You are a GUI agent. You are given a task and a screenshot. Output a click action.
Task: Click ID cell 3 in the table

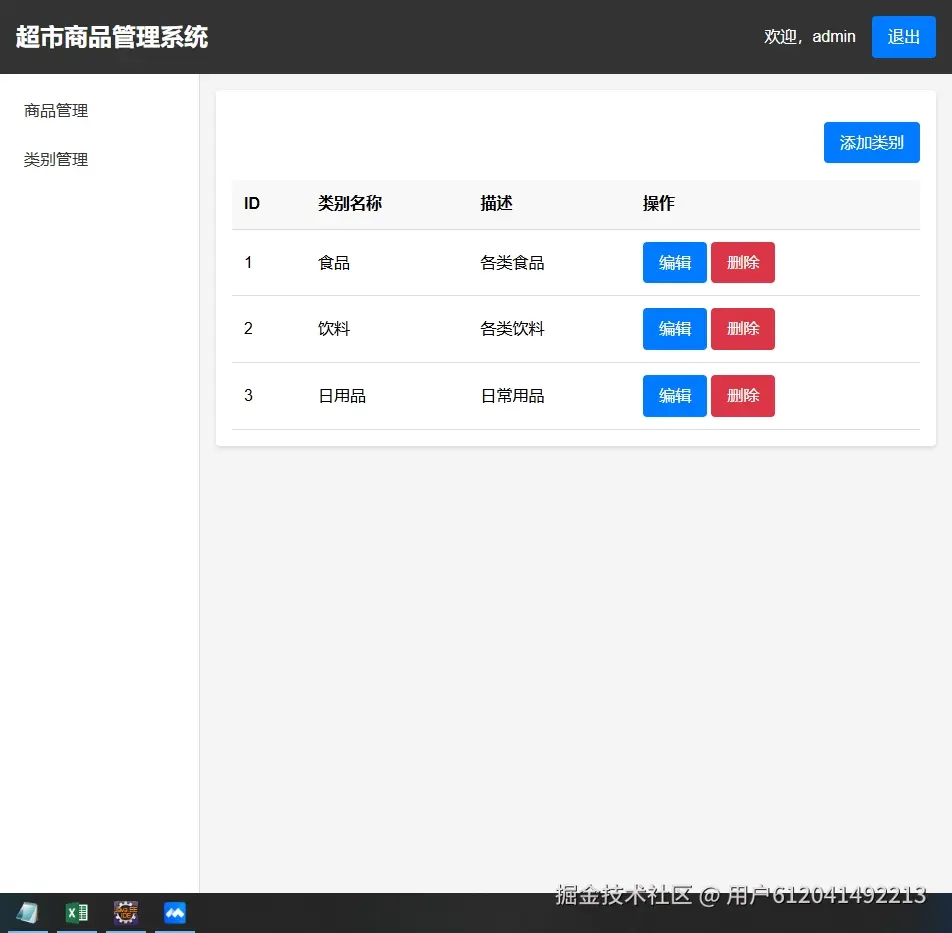248,396
